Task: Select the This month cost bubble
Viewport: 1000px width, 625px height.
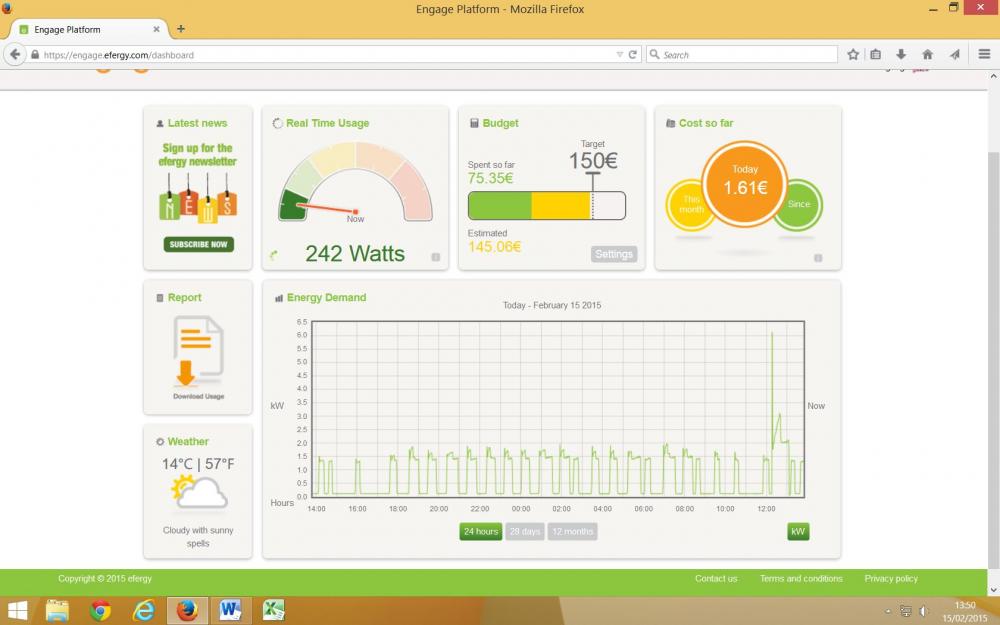Action: click(691, 204)
